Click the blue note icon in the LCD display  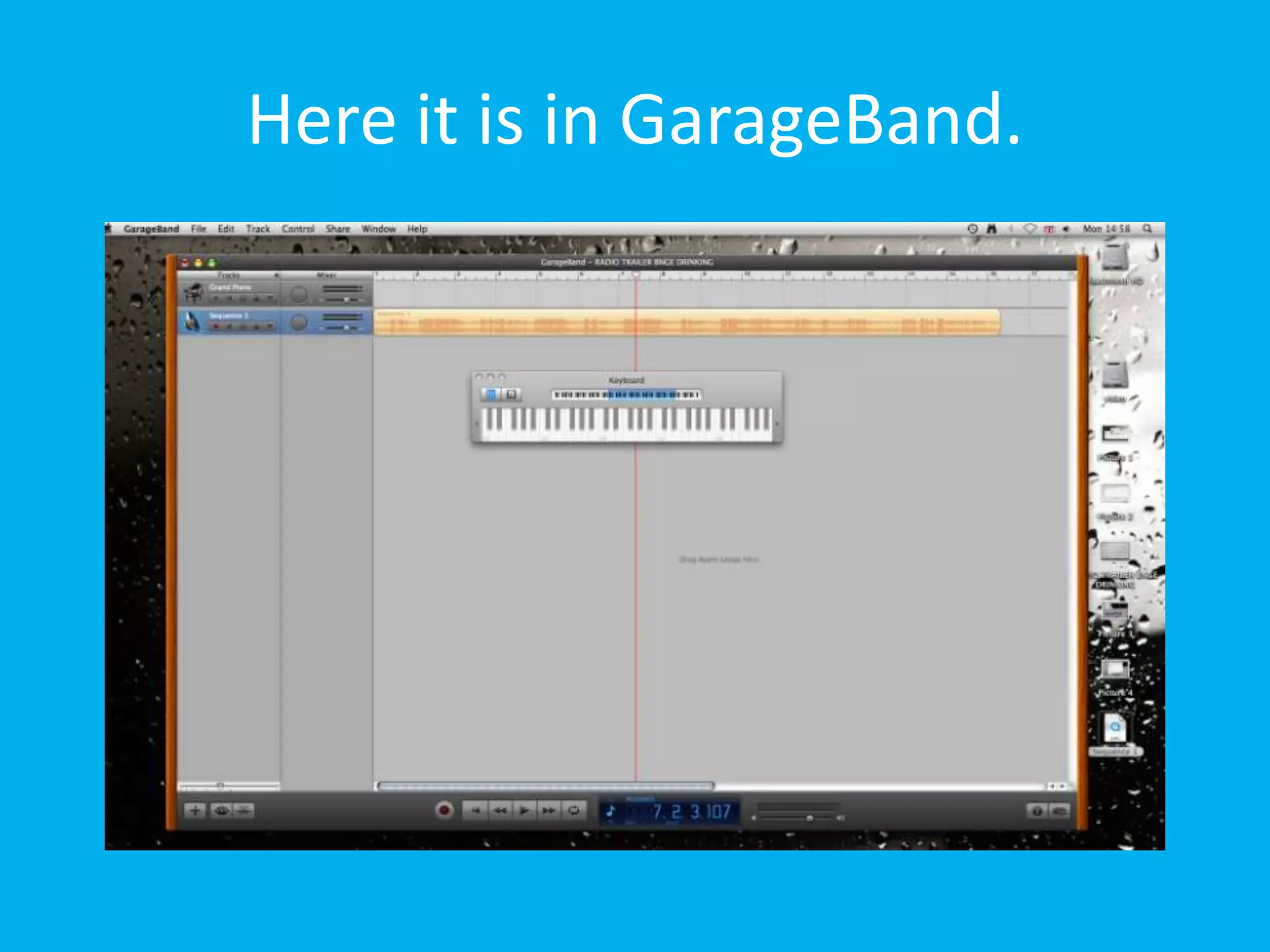[611, 811]
